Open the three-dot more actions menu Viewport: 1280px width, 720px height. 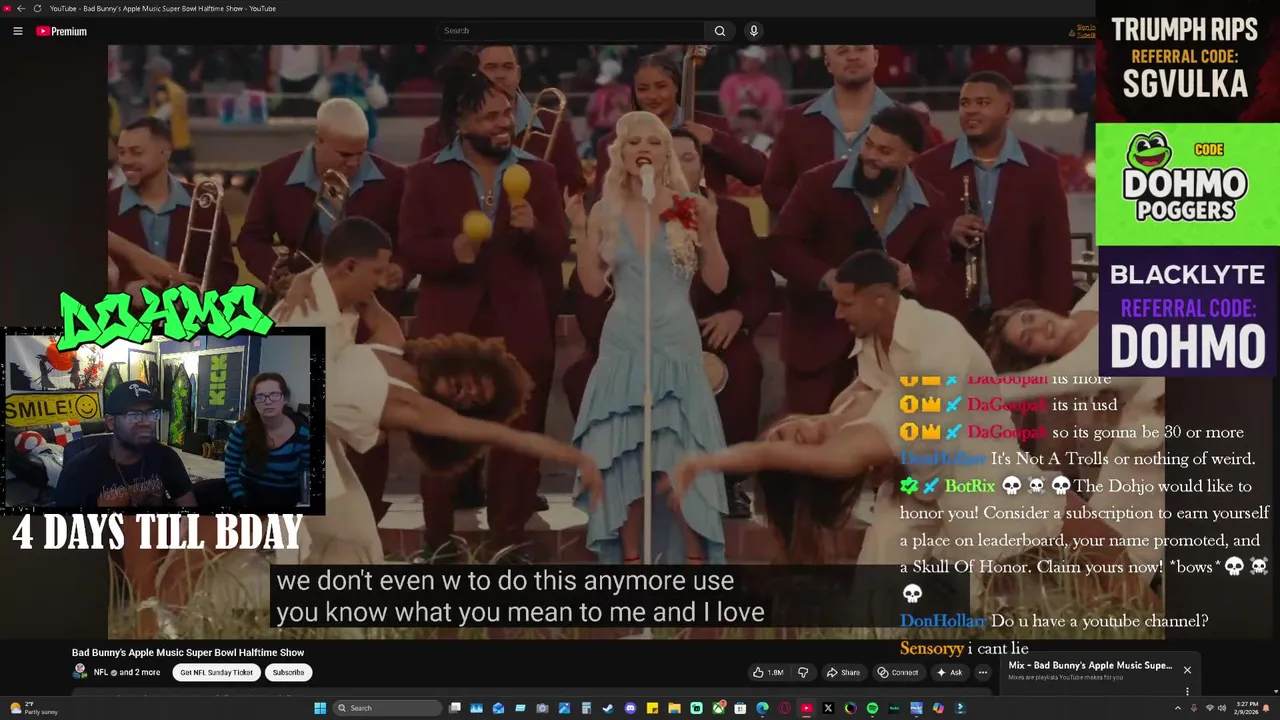pyautogui.click(x=982, y=672)
